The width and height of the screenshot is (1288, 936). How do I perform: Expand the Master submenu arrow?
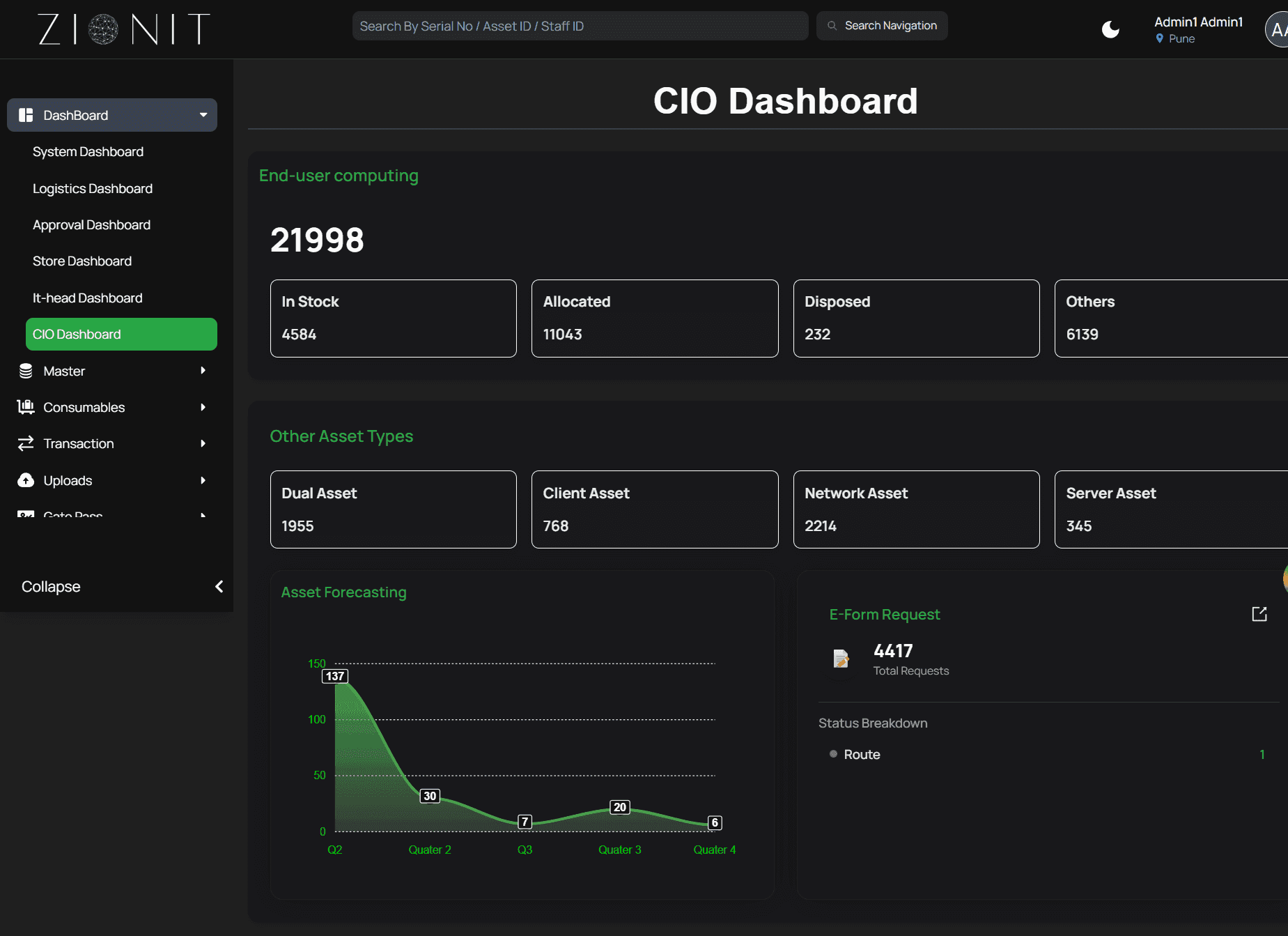[x=203, y=371]
